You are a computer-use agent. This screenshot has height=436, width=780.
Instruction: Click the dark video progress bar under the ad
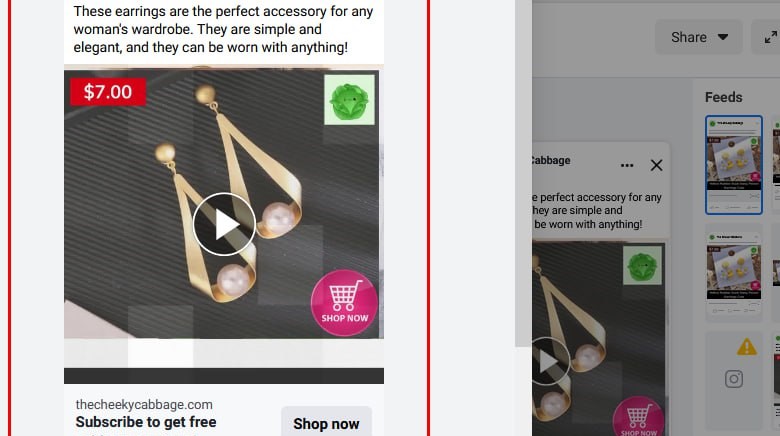(x=224, y=376)
